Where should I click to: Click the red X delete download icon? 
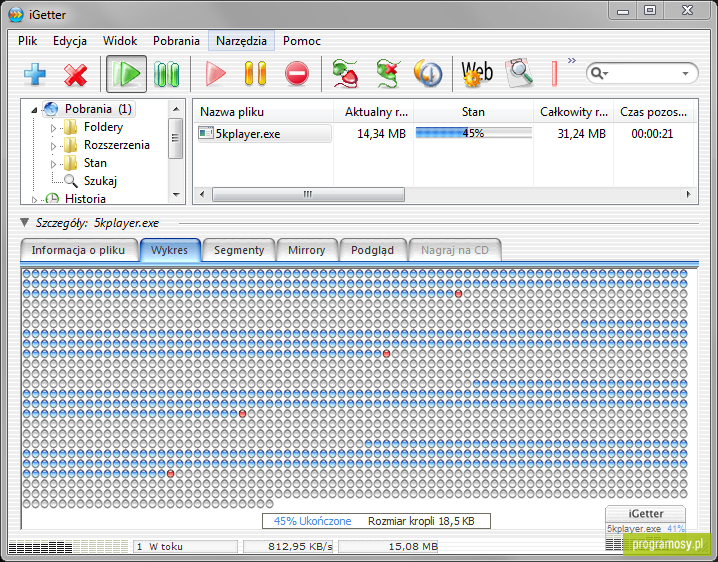76,74
